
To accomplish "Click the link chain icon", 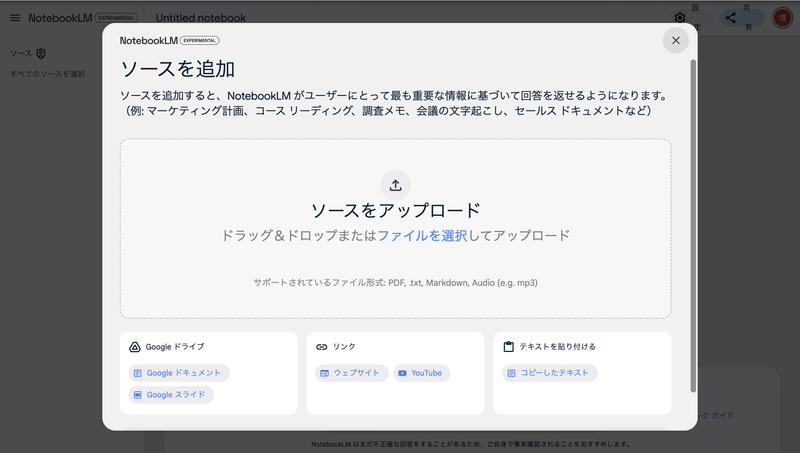I will [322, 347].
